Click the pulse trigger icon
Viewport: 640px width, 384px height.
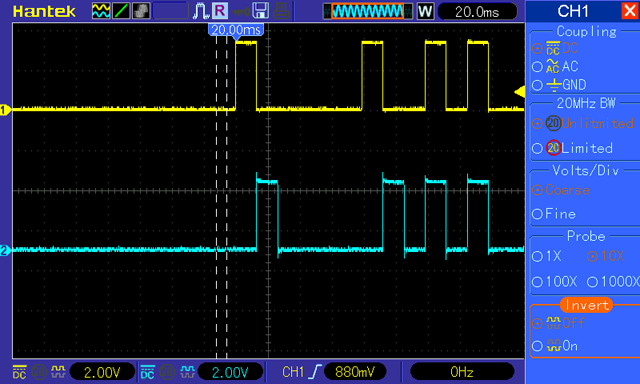200,11
